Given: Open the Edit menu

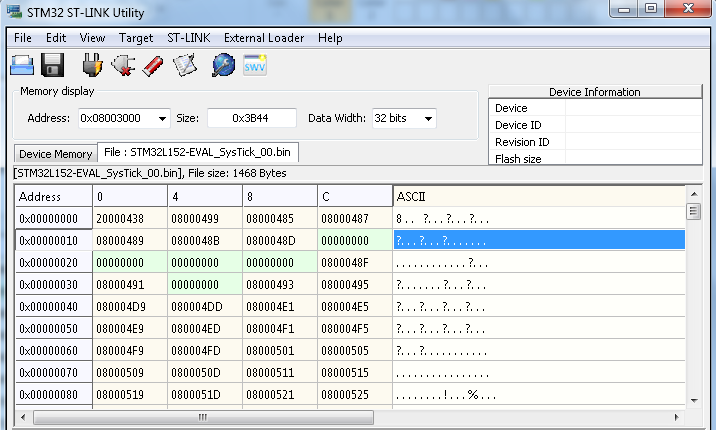Looking at the screenshot, I should [56, 38].
